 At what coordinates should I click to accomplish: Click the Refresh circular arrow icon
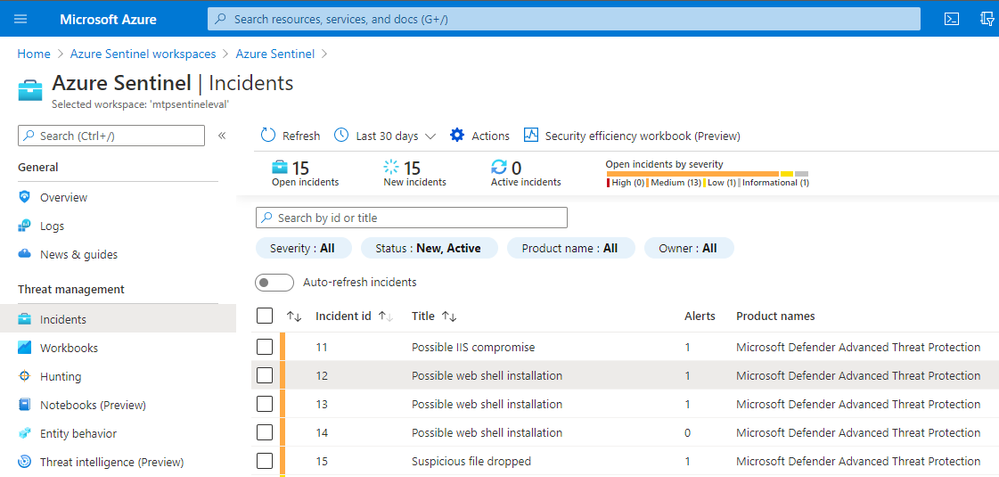268,136
